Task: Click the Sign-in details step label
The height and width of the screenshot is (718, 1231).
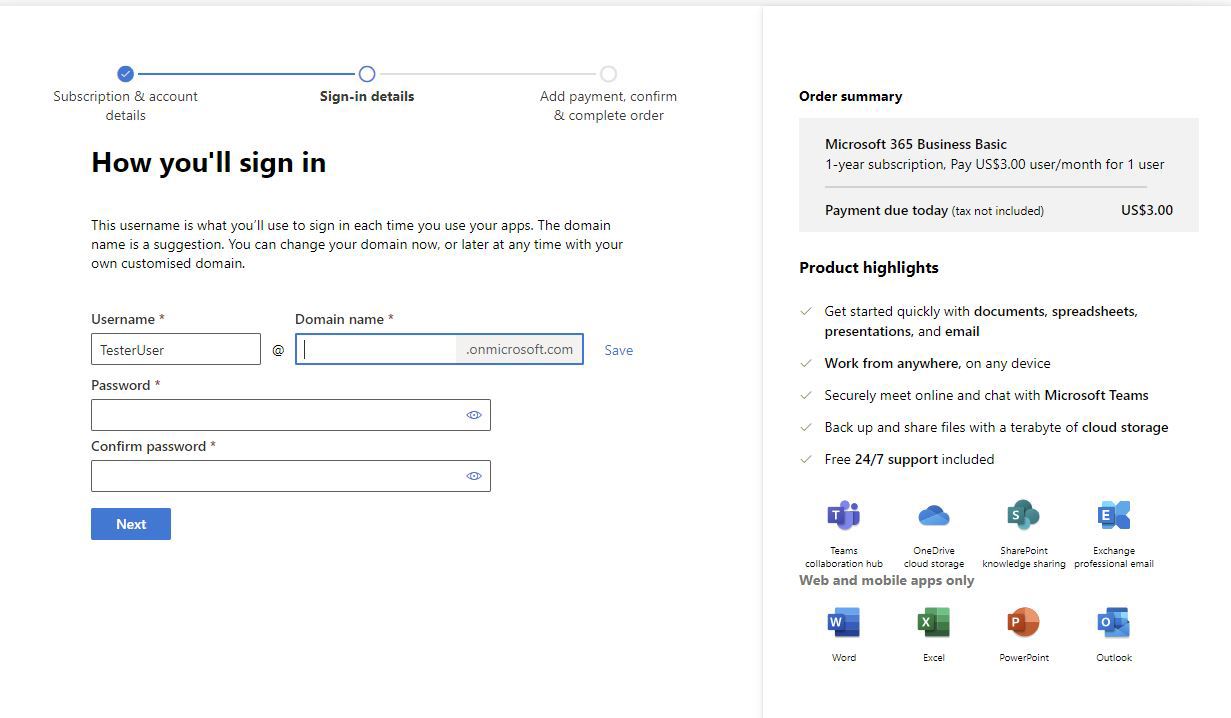Action: tap(367, 97)
